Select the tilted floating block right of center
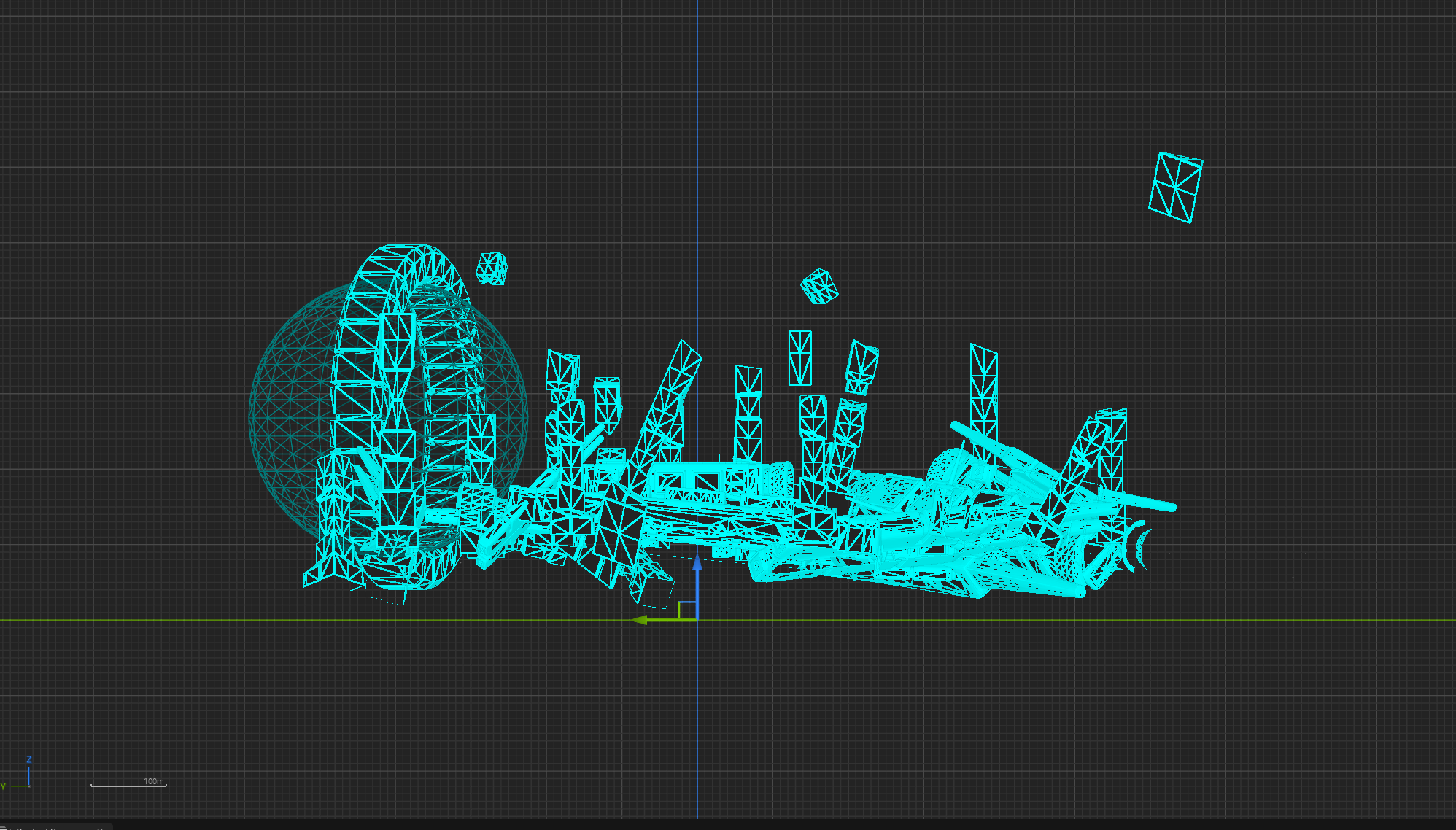The image size is (1456, 830). pos(861,367)
